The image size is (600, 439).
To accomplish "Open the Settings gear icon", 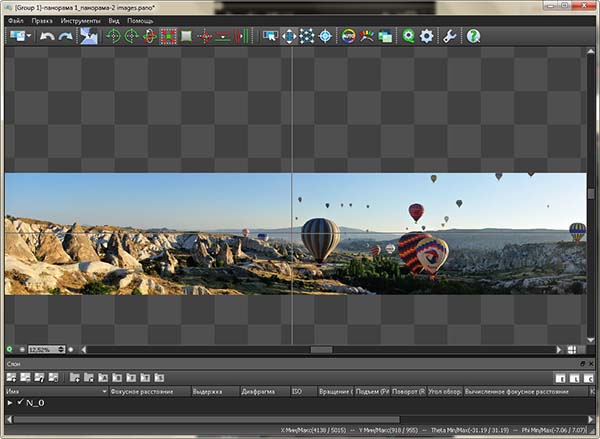I will click(x=427, y=36).
